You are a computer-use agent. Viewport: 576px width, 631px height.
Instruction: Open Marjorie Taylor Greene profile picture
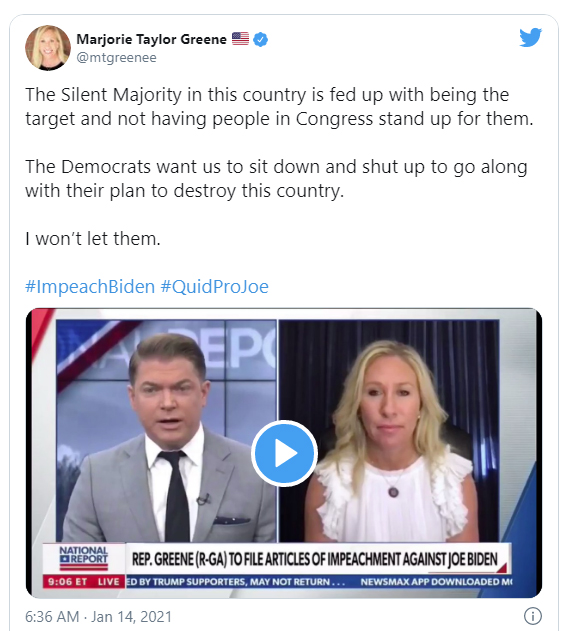(x=48, y=48)
